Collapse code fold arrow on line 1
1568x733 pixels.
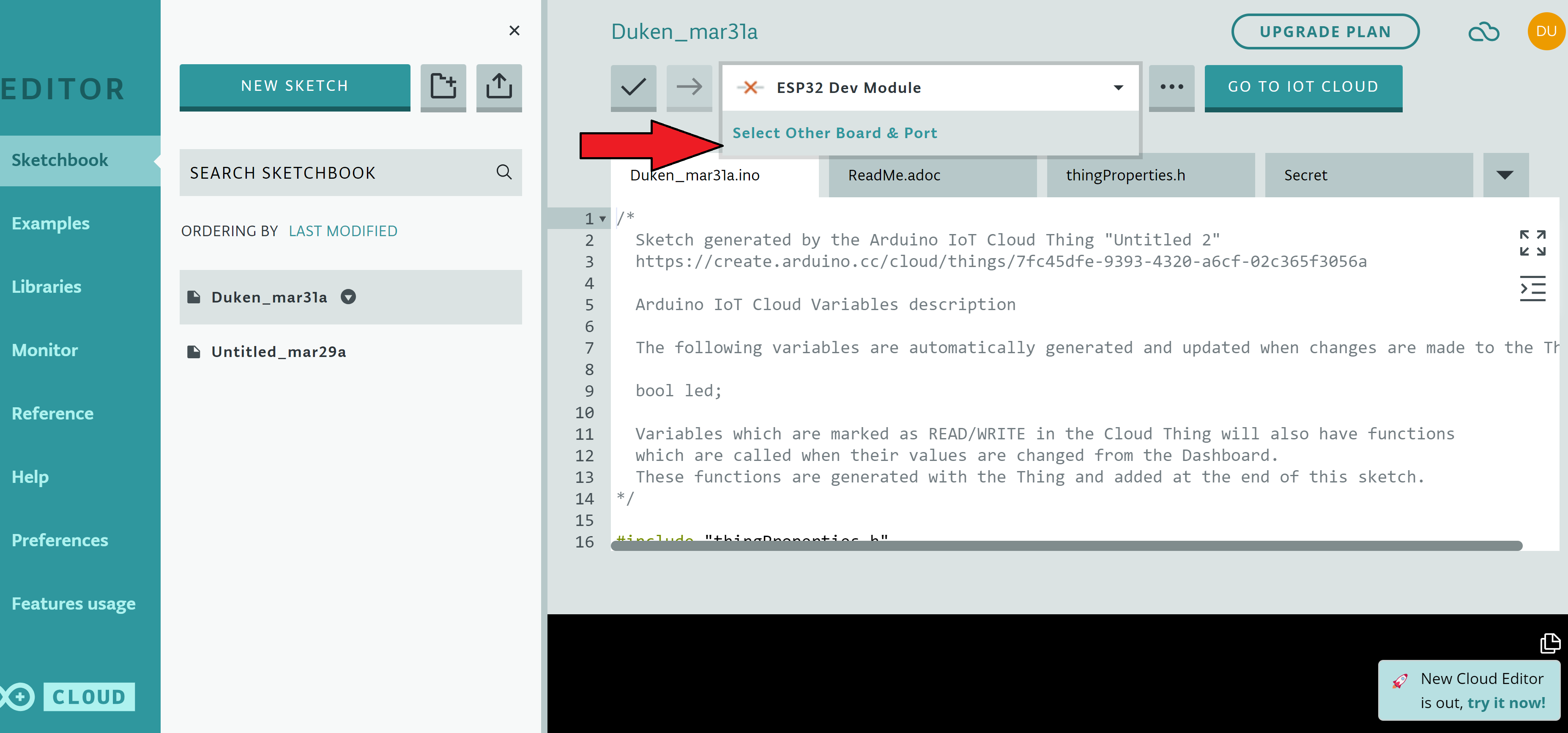602,219
